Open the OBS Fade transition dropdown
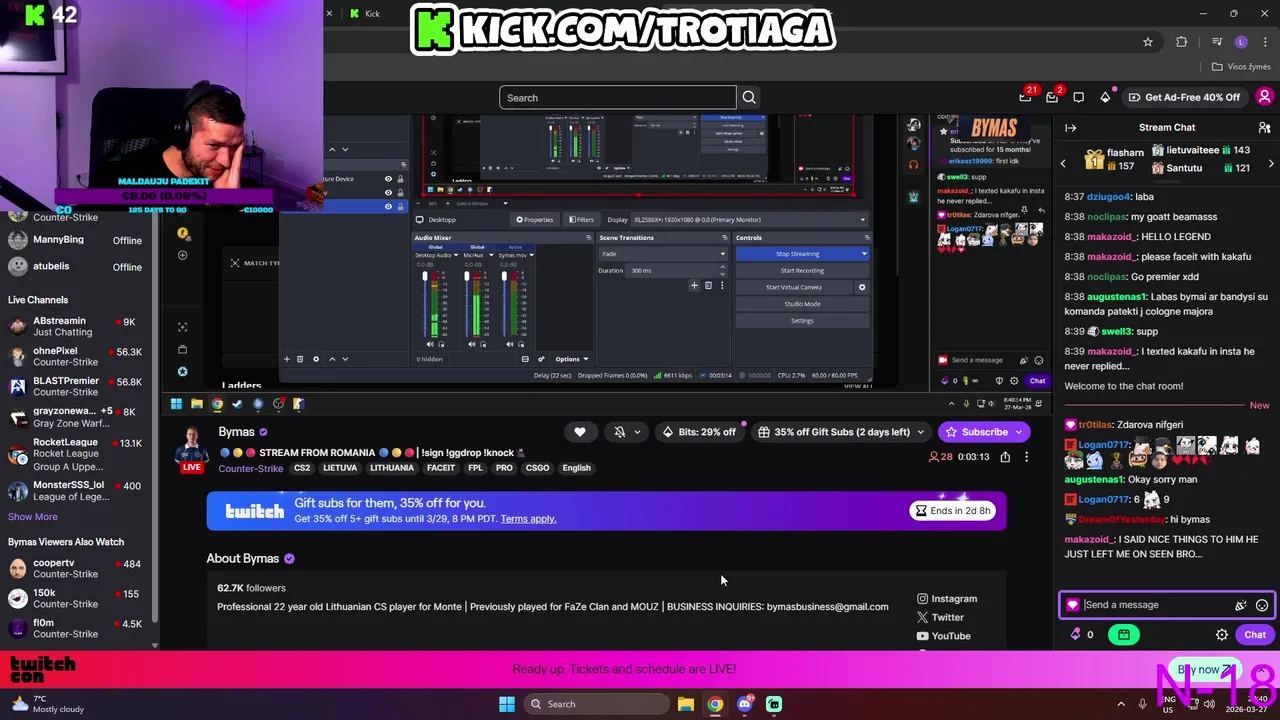Screen dimensions: 1280x720 pos(662,254)
